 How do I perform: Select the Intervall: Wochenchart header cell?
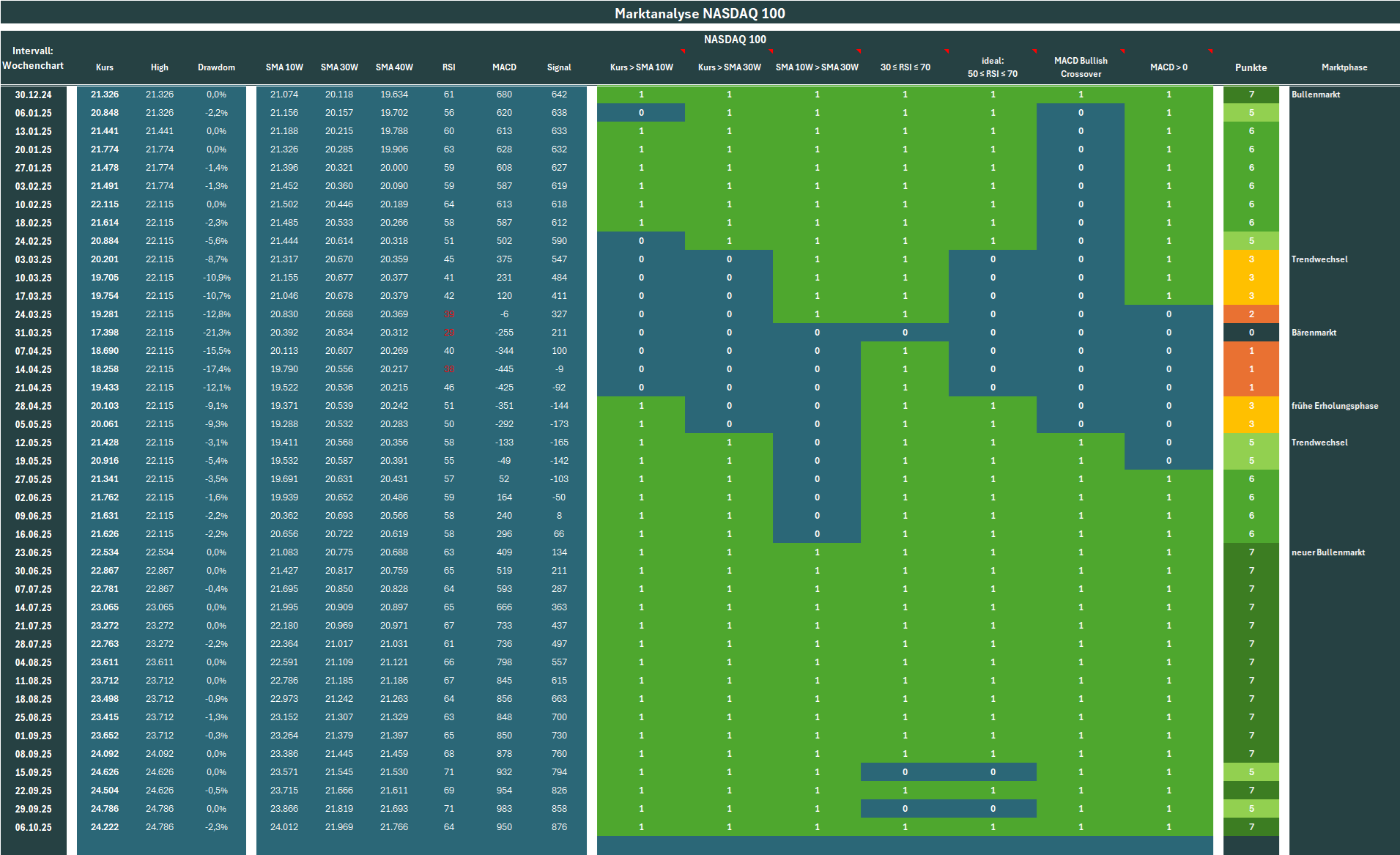33,58
